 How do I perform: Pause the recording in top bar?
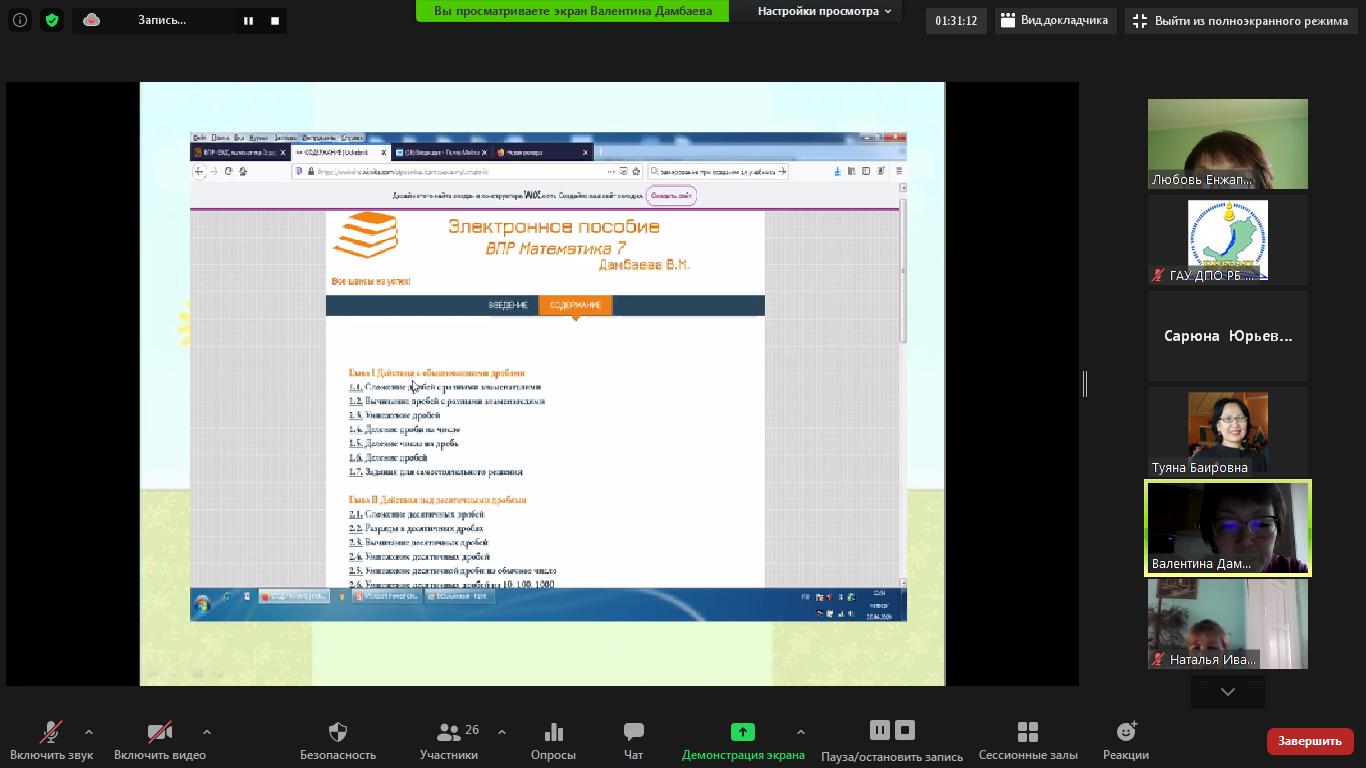coord(248,20)
